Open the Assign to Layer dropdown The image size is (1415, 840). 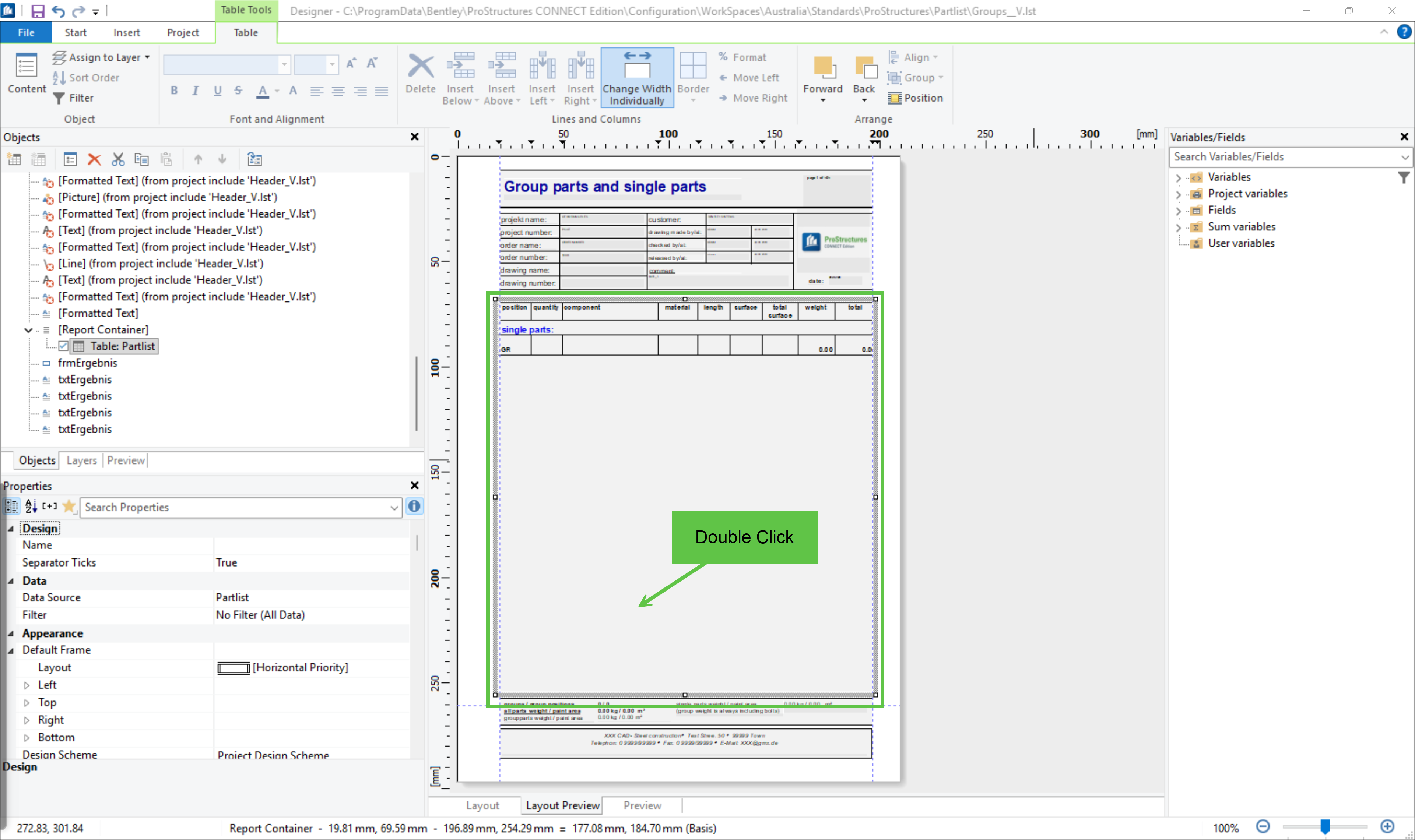101,57
